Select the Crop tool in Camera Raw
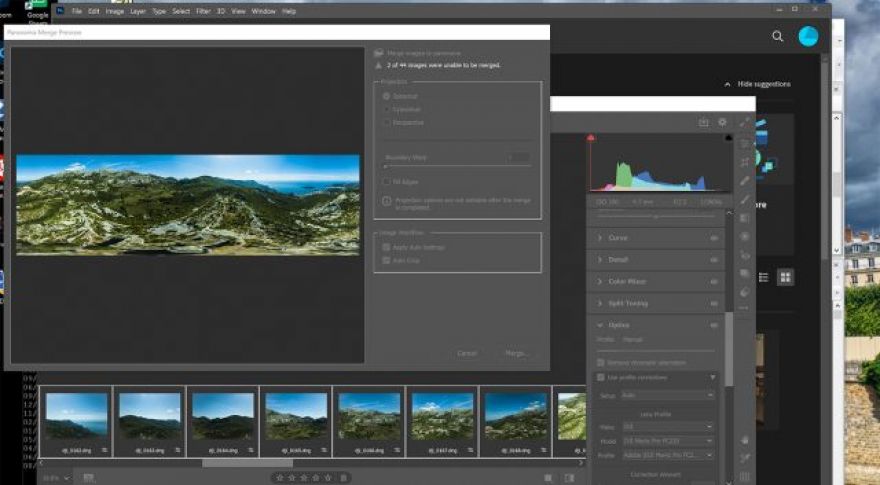The height and width of the screenshot is (485, 880). pyautogui.click(x=745, y=162)
